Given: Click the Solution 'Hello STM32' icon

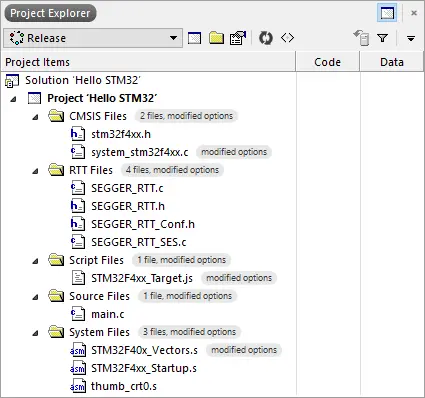Looking at the screenshot, I should (12, 81).
